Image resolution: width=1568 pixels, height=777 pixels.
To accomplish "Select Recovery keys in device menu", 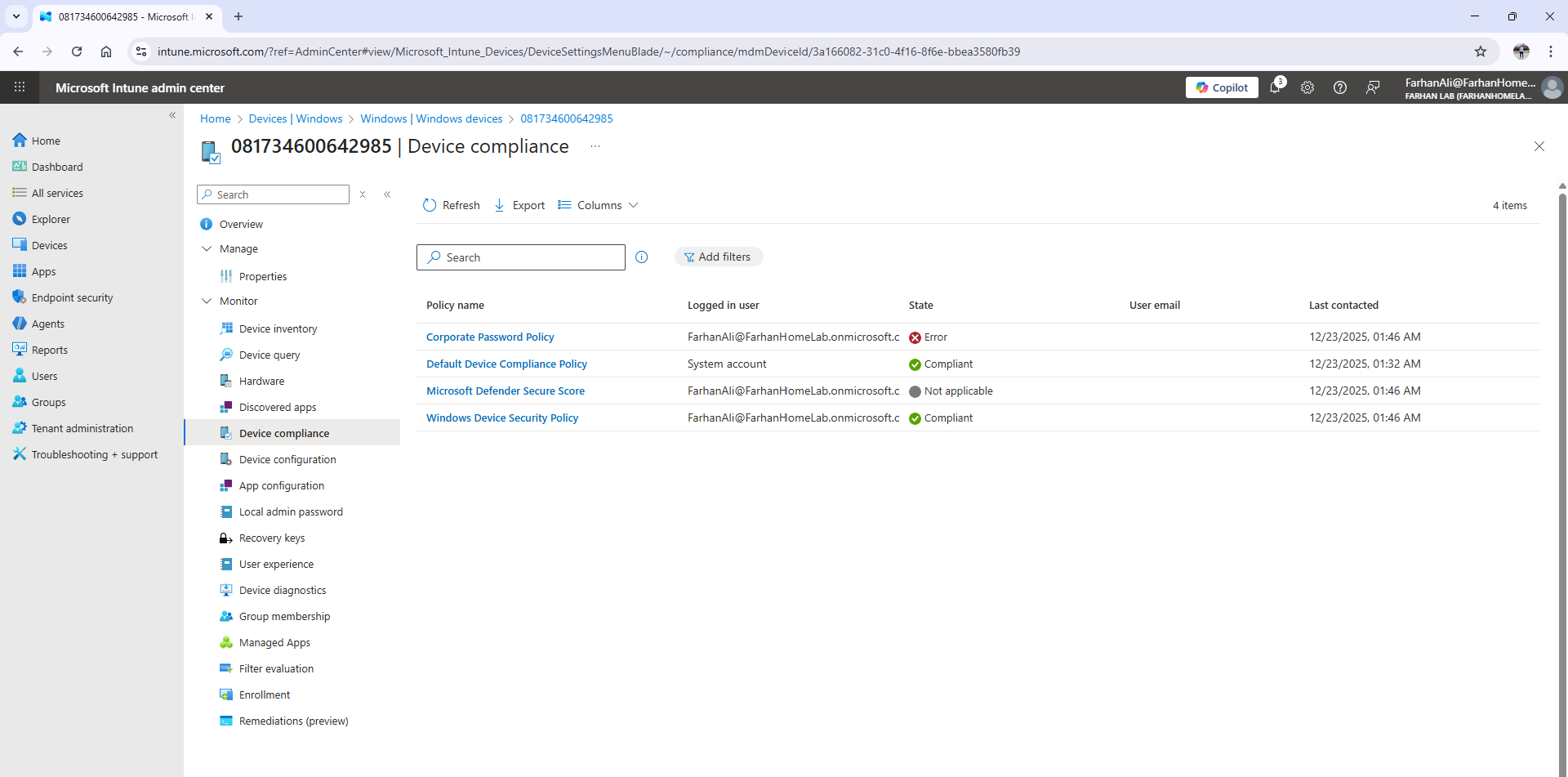I will coord(272,538).
